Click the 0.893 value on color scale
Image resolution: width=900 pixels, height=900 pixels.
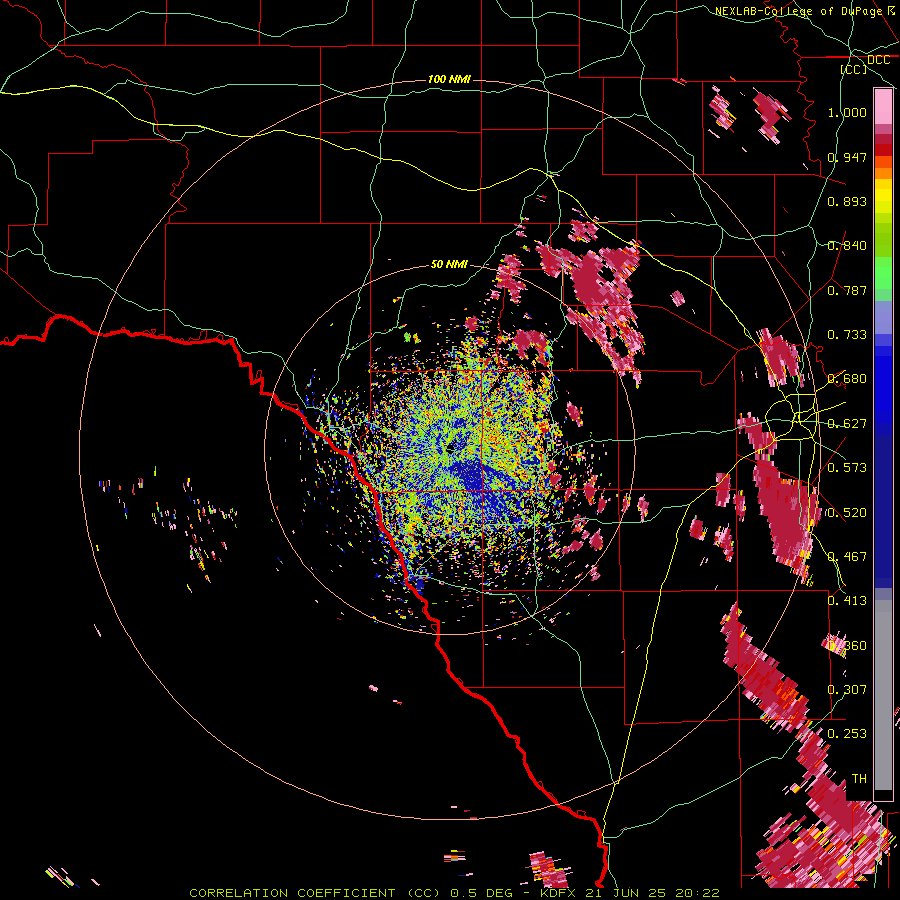(x=847, y=201)
